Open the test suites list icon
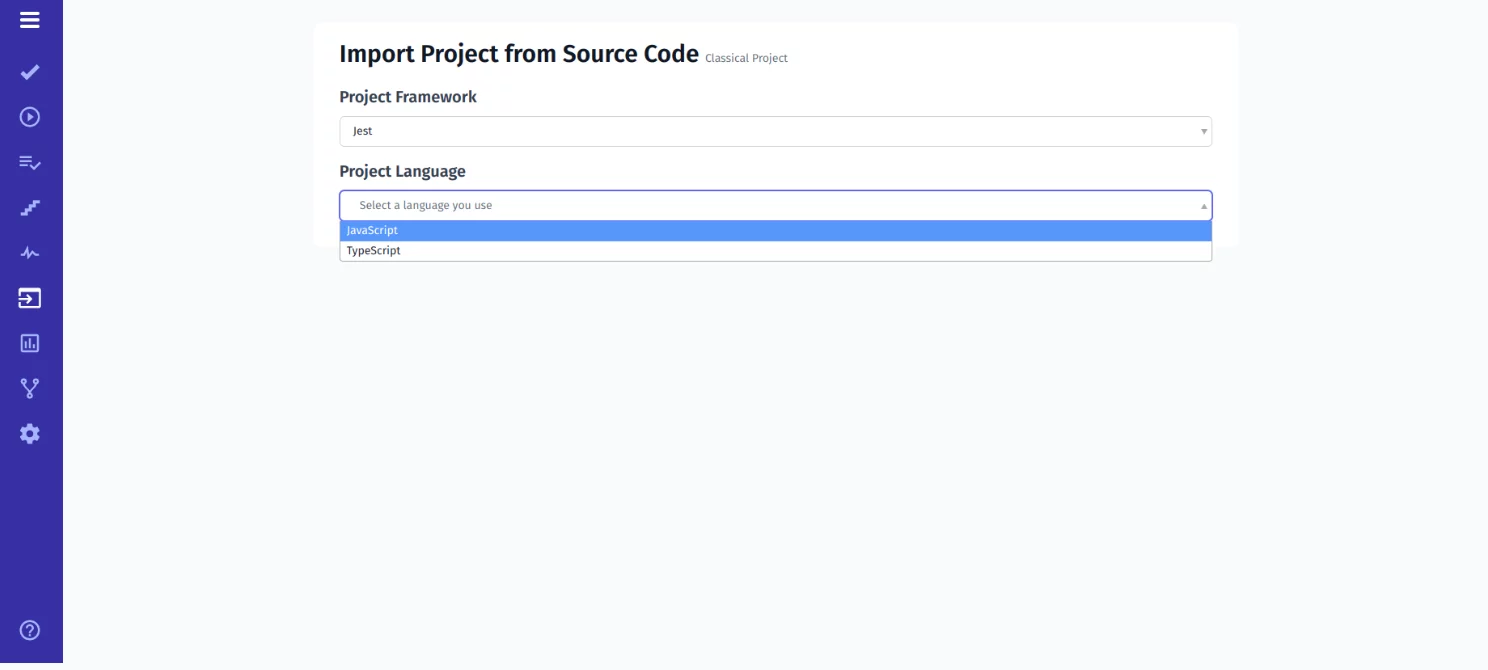This screenshot has width=1488, height=670. pos(30,162)
